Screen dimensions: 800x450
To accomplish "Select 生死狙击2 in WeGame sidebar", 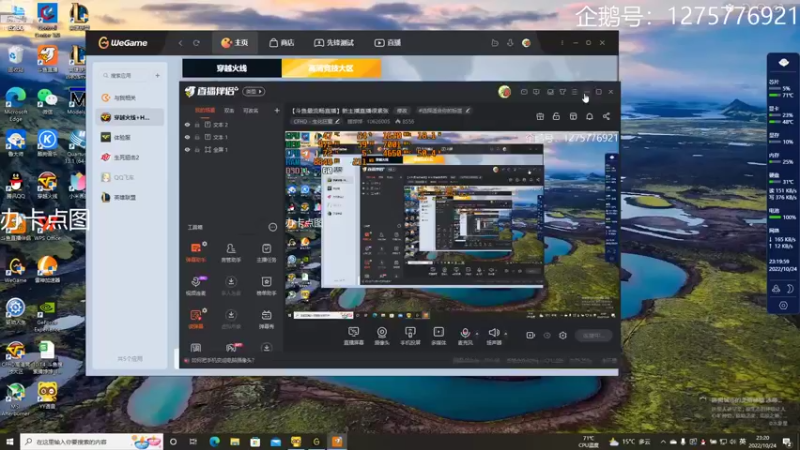I will point(130,157).
